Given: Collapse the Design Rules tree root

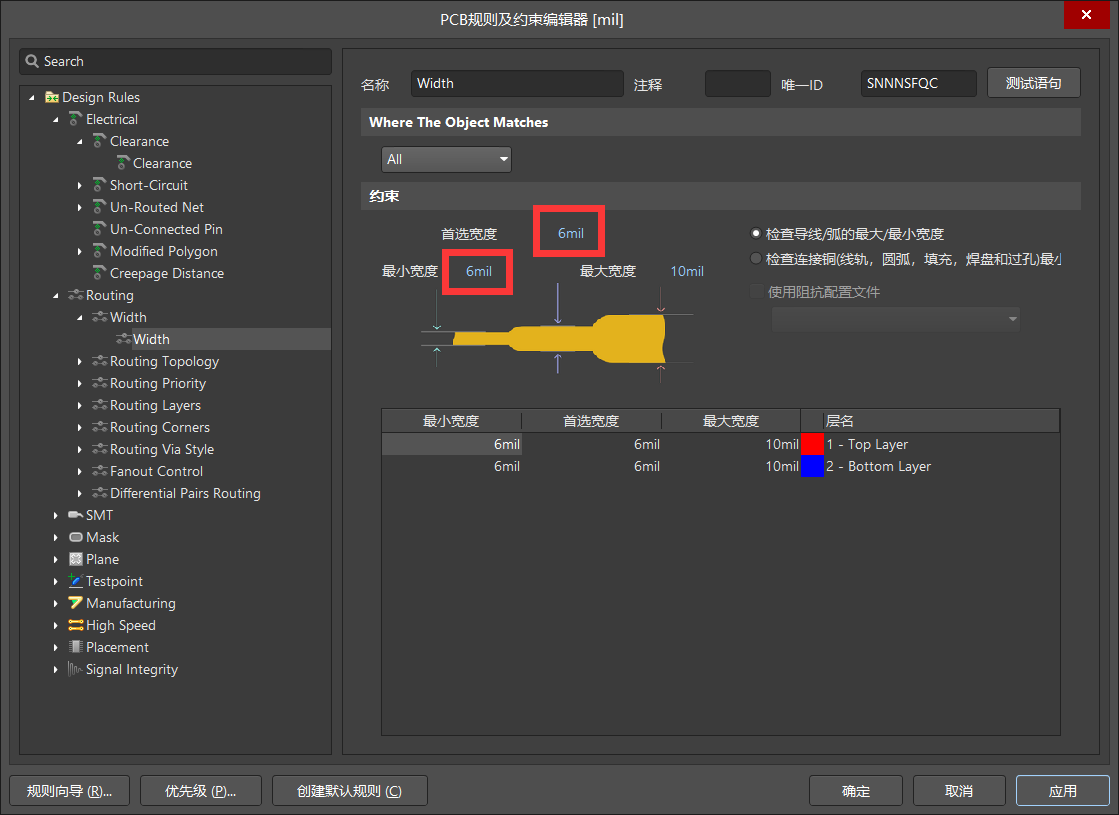Looking at the screenshot, I should coord(31,97).
